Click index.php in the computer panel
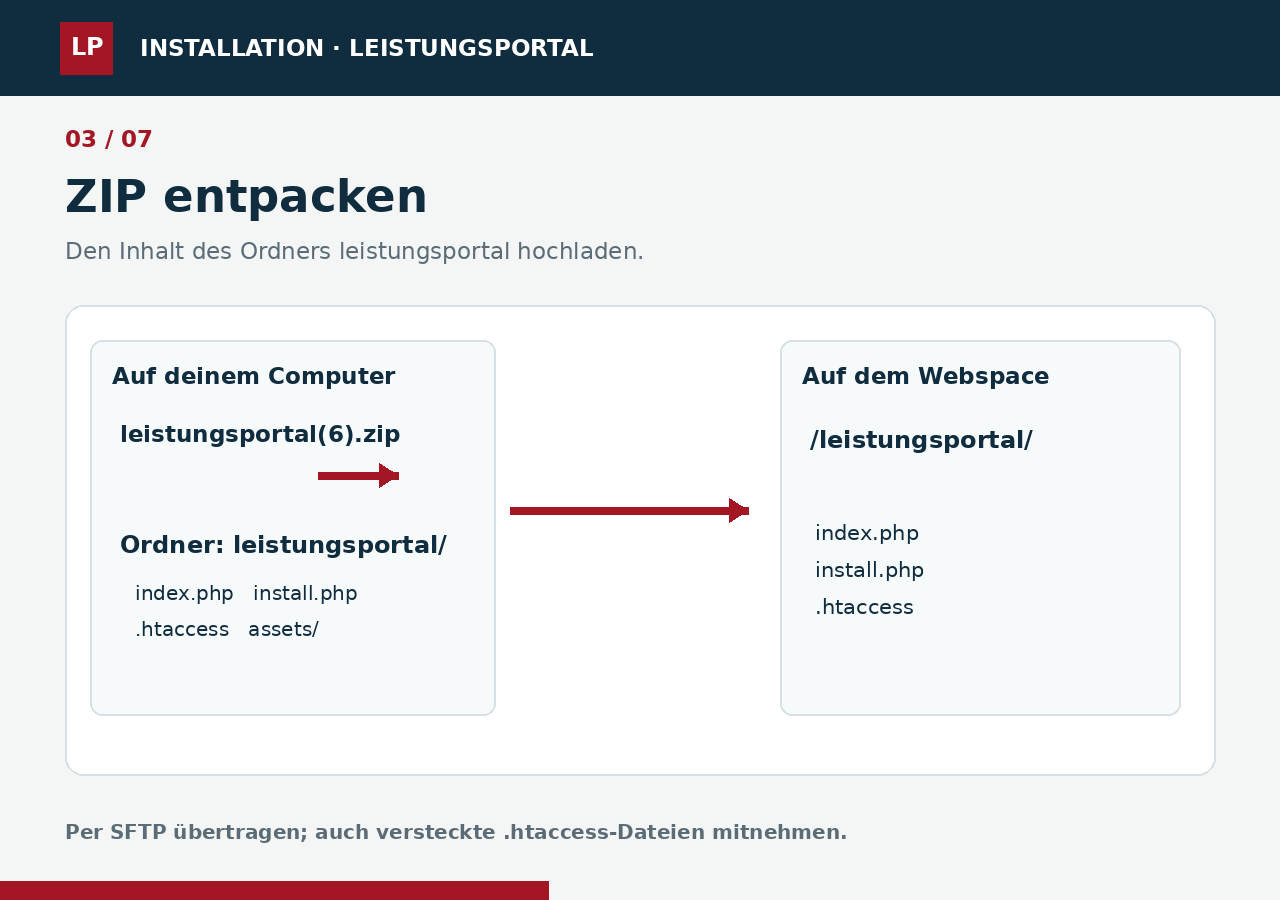This screenshot has width=1280, height=900. tap(184, 593)
